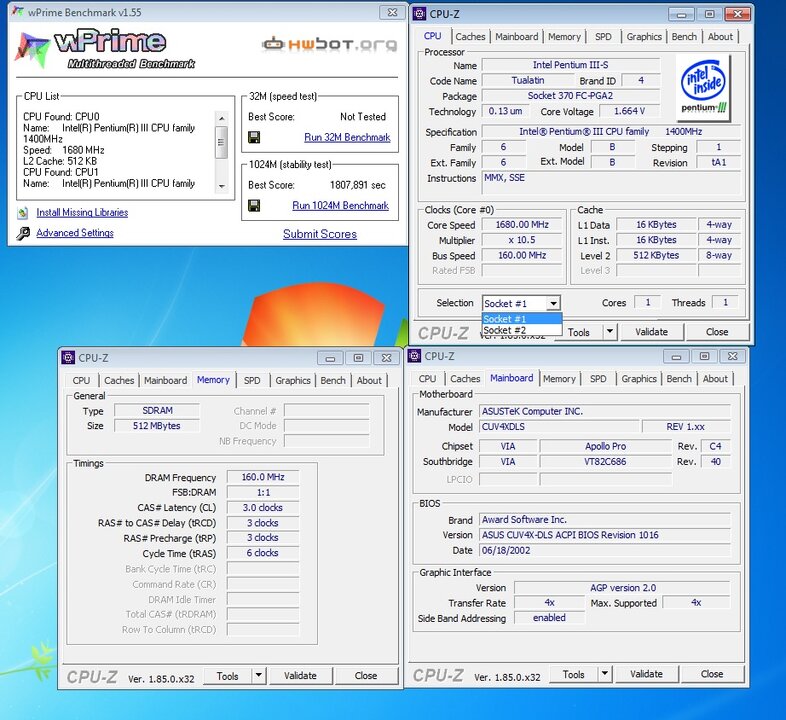Click the Bus Speed 160.00 MHz value

point(521,255)
